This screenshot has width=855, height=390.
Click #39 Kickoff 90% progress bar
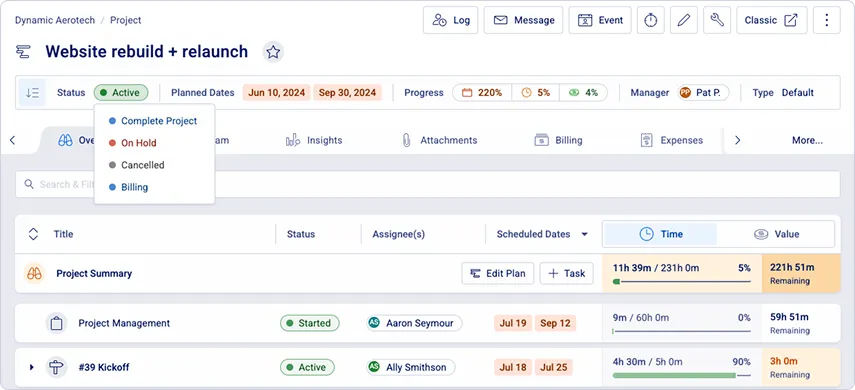click(682, 375)
